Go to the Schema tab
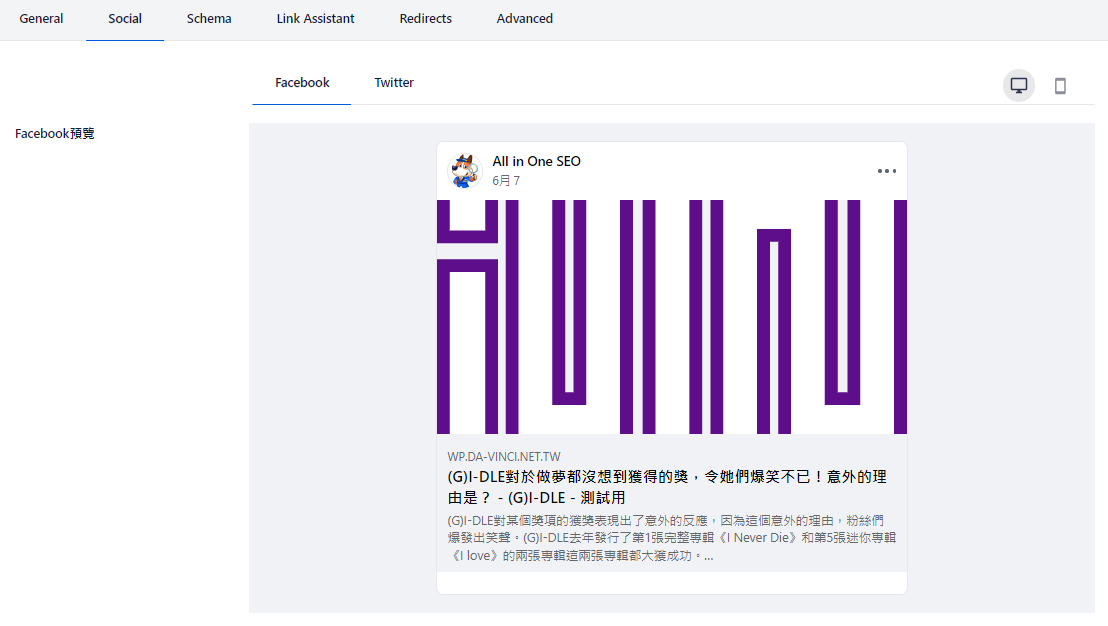The height and width of the screenshot is (626, 1108). (x=209, y=19)
